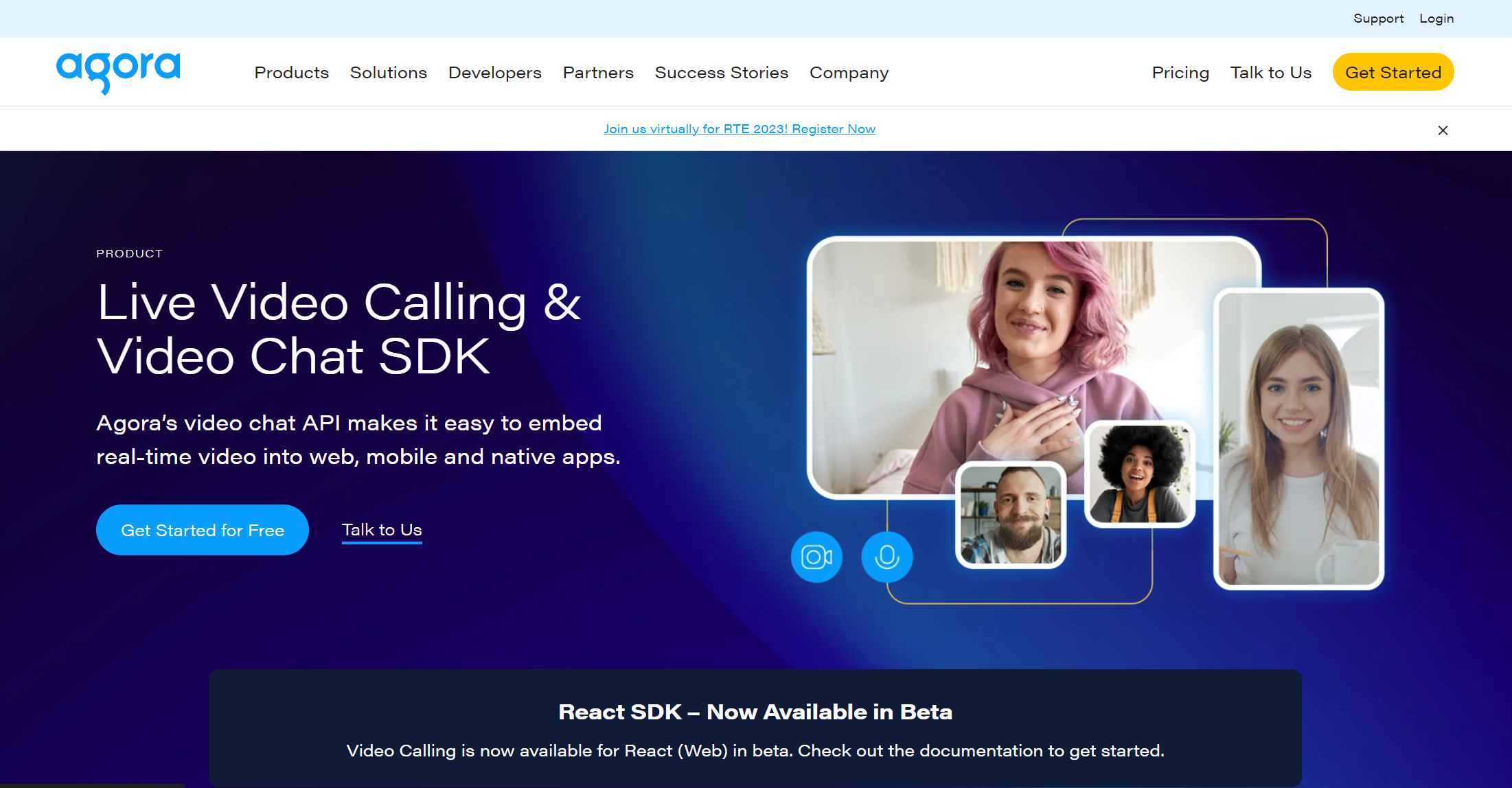Click the Login link
1512x788 pixels.
click(x=1436, y=19)
